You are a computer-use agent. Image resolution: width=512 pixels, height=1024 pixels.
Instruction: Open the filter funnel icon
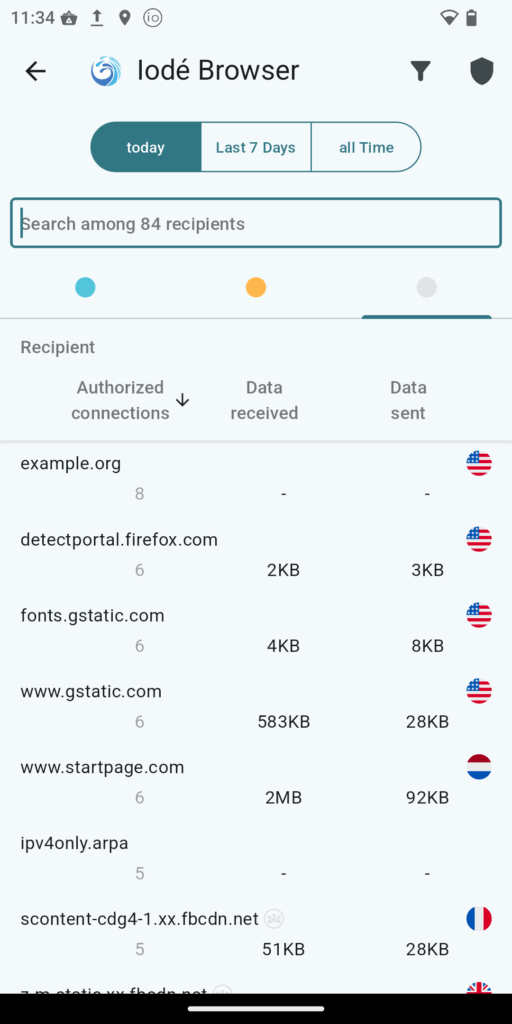[x=421, y=71]
